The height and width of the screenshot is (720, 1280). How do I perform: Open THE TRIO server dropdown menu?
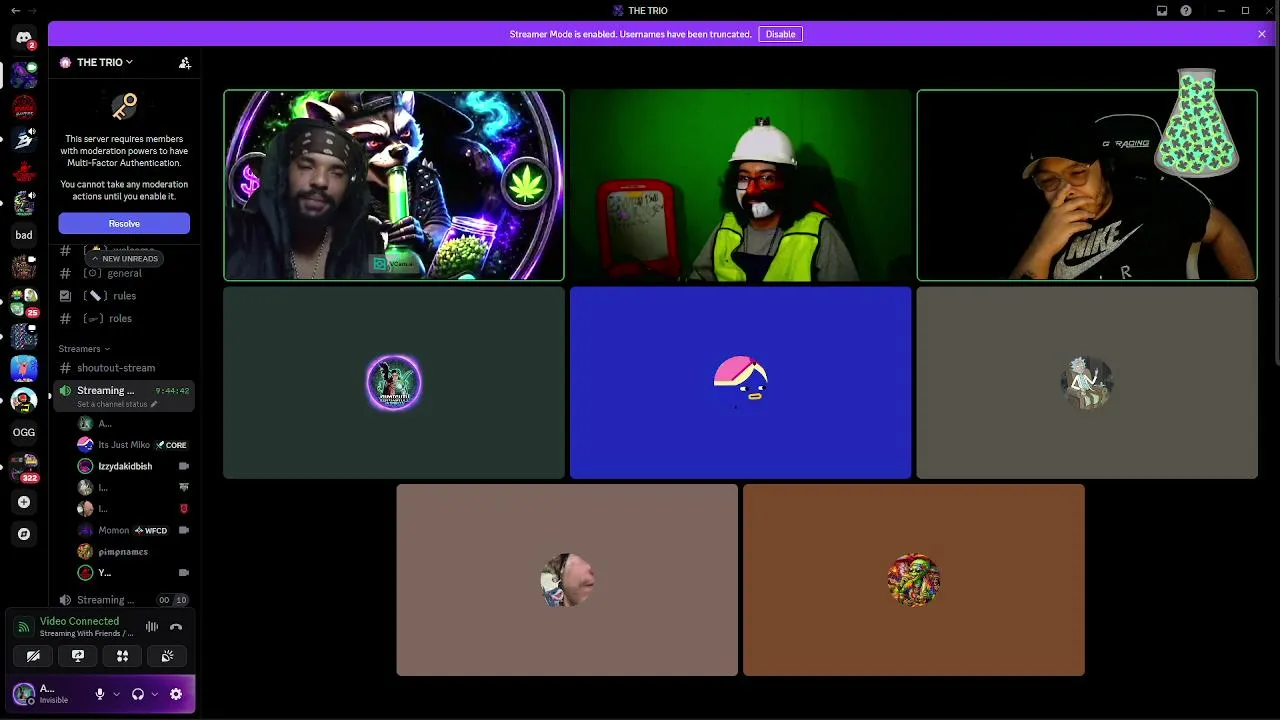(x=104, y=62)
